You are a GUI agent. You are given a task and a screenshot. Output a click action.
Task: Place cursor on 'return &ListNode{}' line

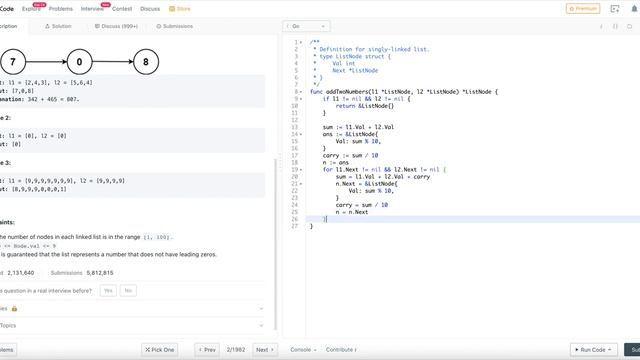coord(364,106)
